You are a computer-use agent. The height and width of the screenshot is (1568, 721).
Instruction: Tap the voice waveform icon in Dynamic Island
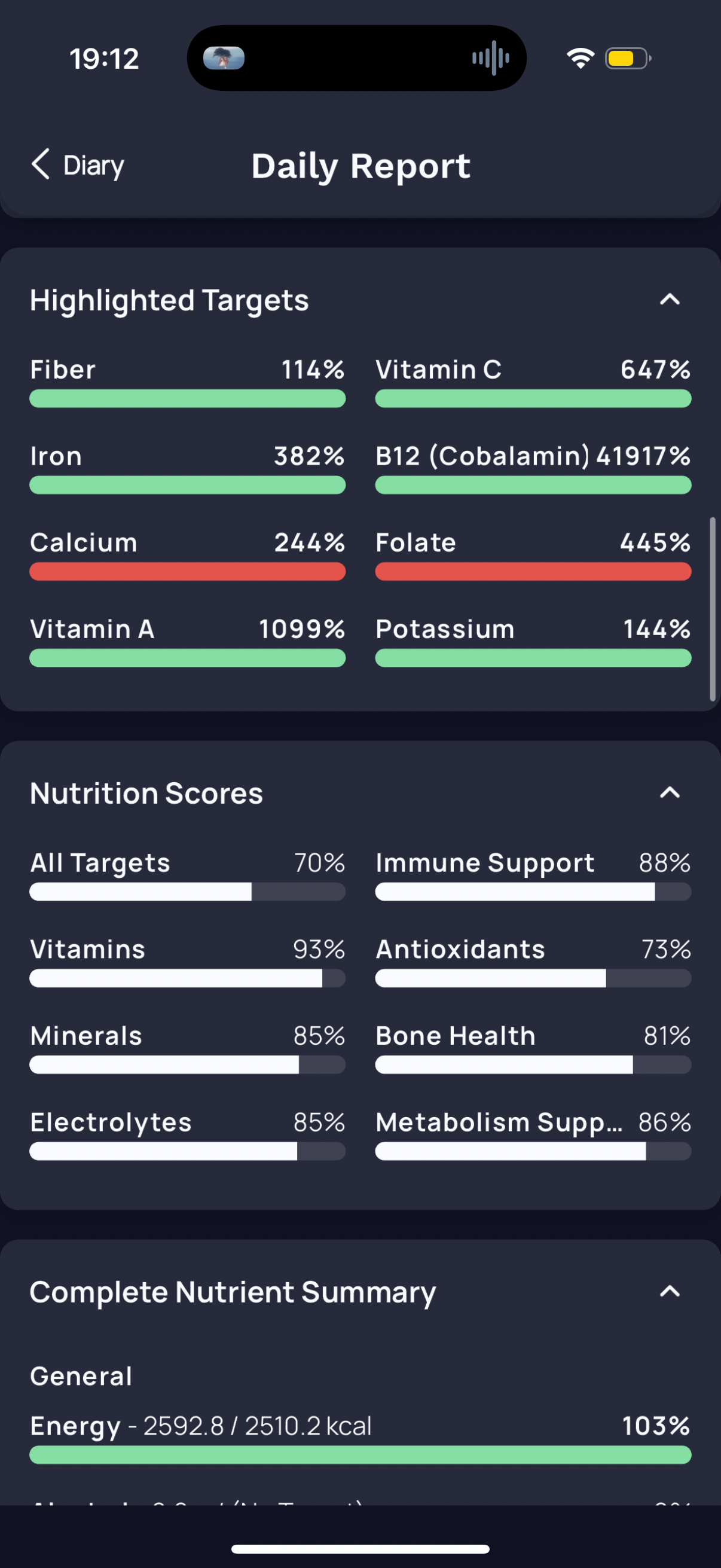pos(490,59)
